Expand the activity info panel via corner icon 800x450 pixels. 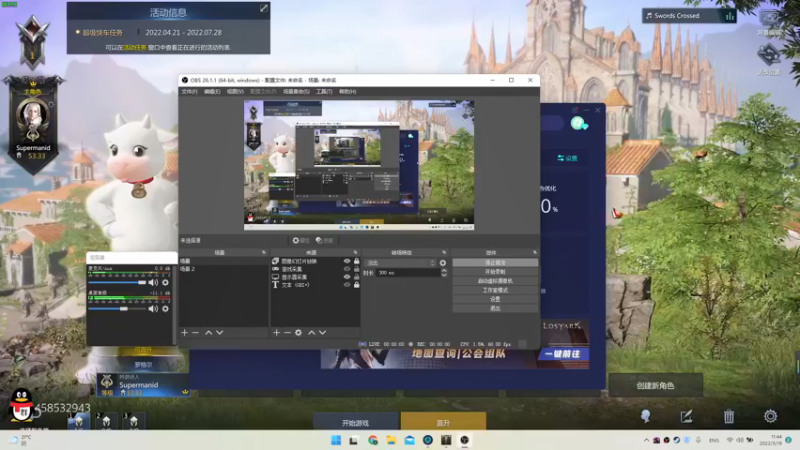pyautogui.click(x=264, y=9)
